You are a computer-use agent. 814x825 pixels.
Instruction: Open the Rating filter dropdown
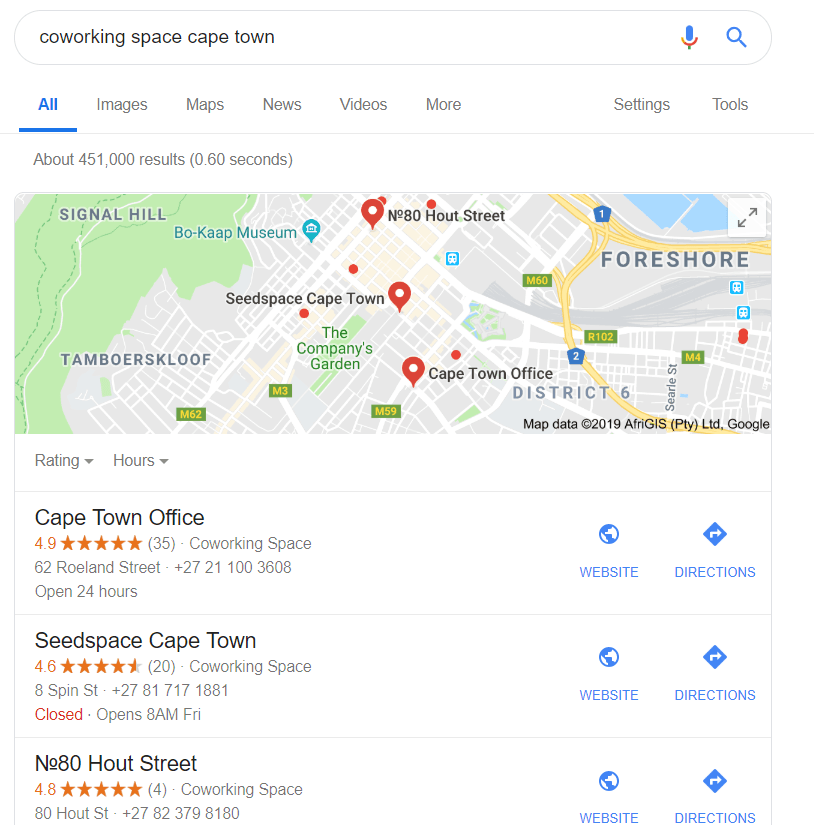point(64,461)
